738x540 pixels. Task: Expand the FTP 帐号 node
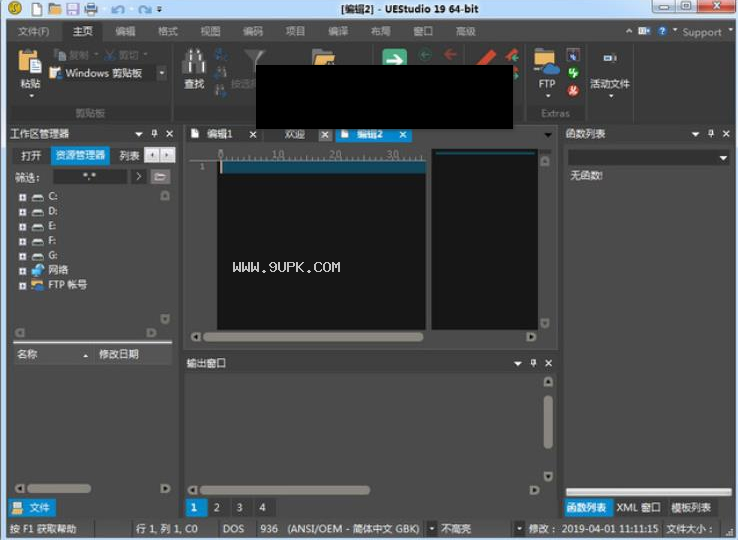coord(22,286)
